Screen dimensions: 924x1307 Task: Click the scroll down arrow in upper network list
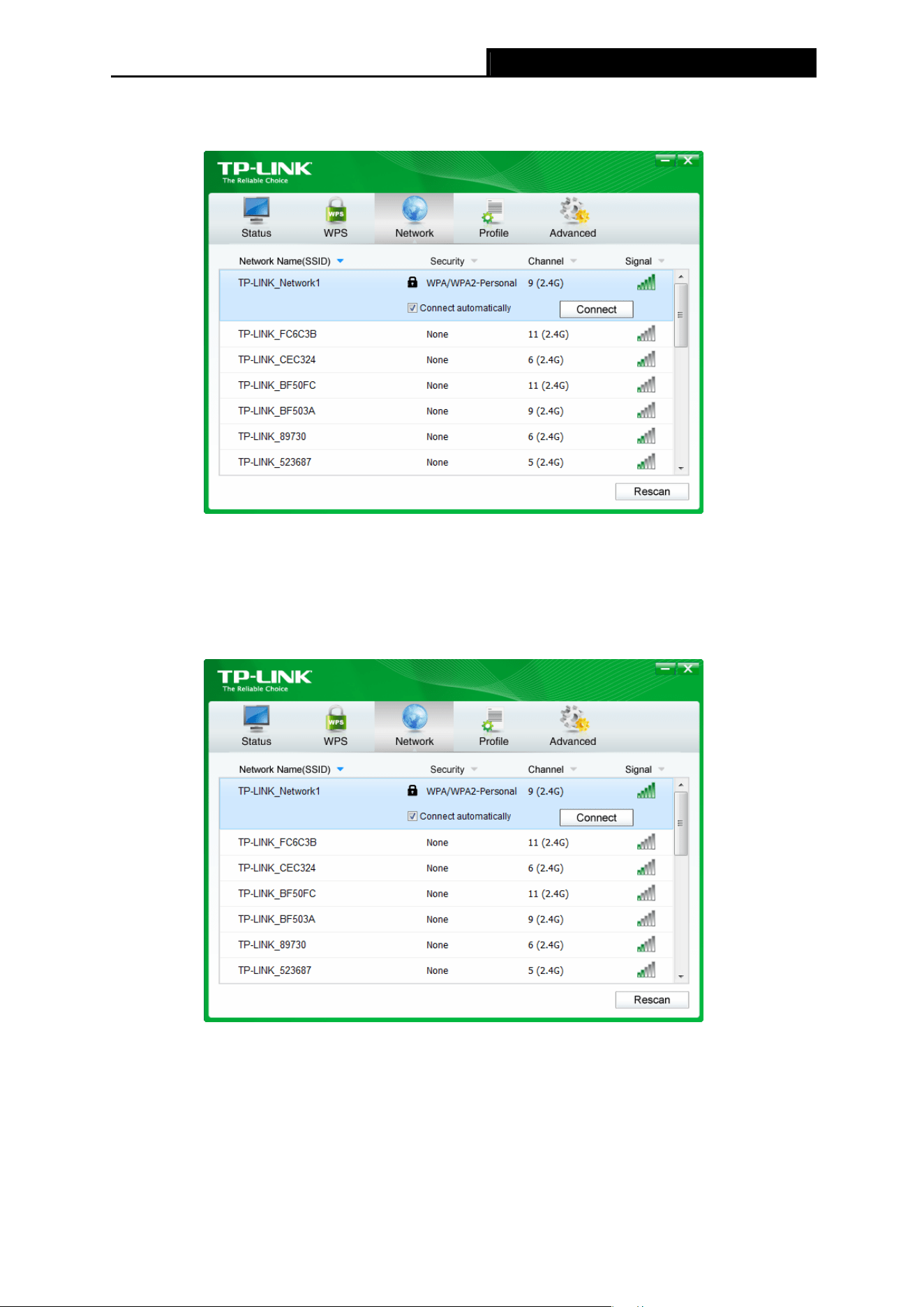coord(681,468)
